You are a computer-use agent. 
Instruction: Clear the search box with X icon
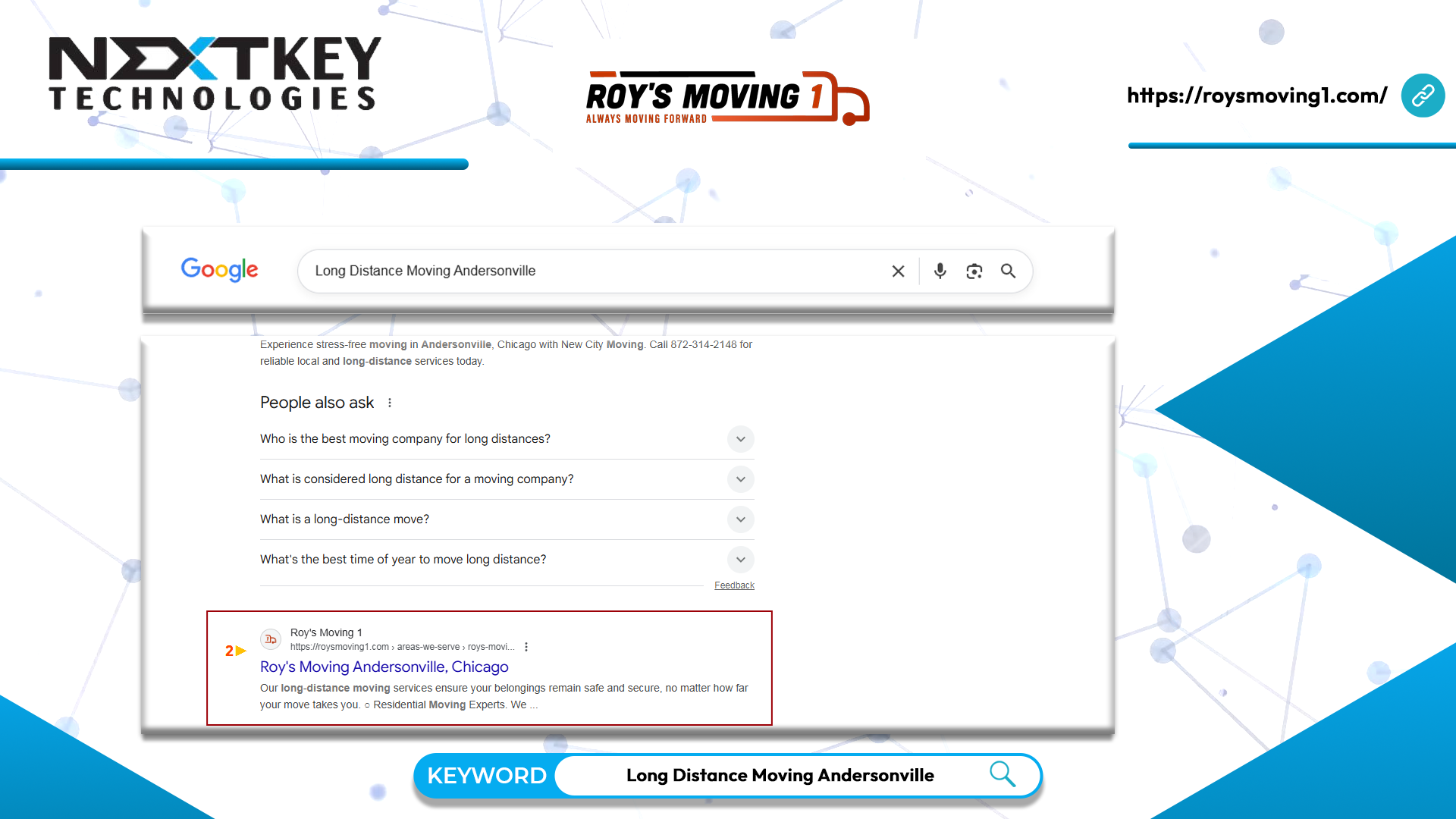pyautogui.click(x=898, y=271)
